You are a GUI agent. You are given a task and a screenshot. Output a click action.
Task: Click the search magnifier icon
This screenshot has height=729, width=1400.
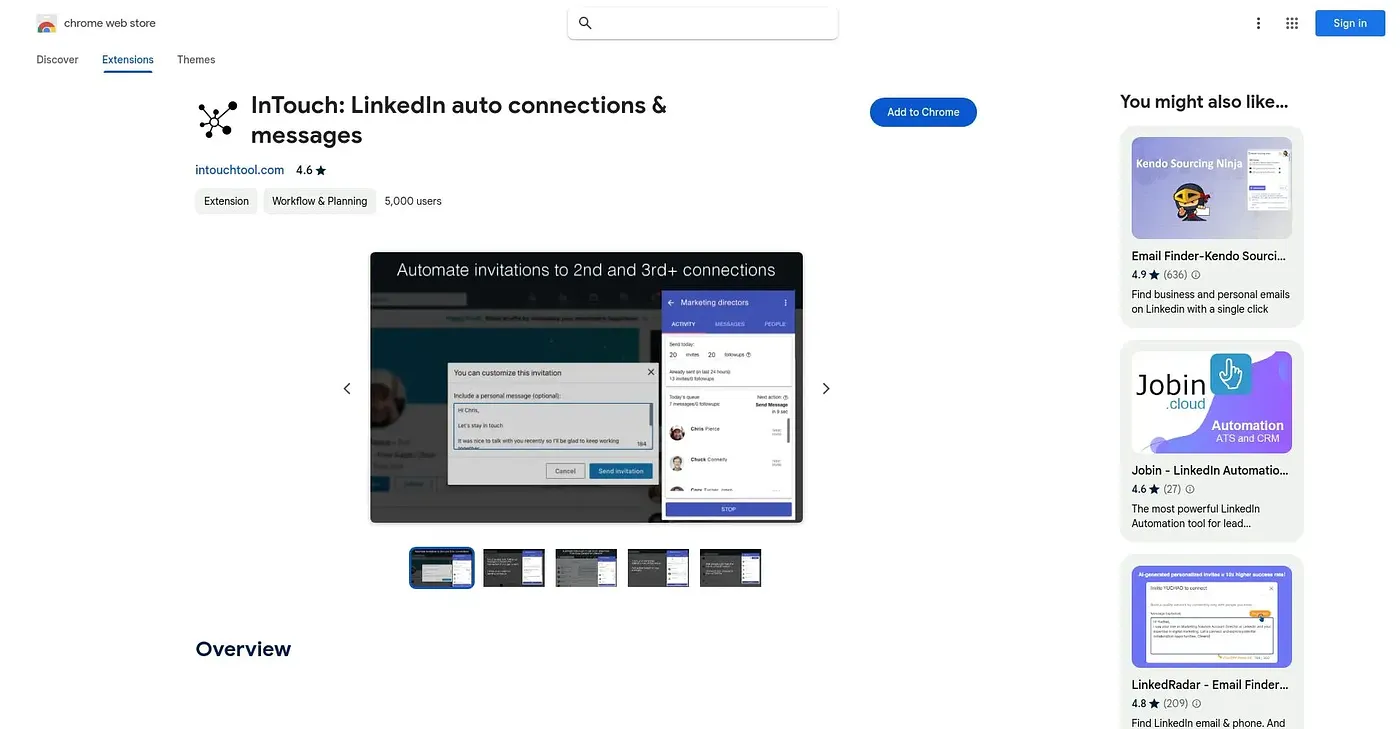click(x=585, y=23)
